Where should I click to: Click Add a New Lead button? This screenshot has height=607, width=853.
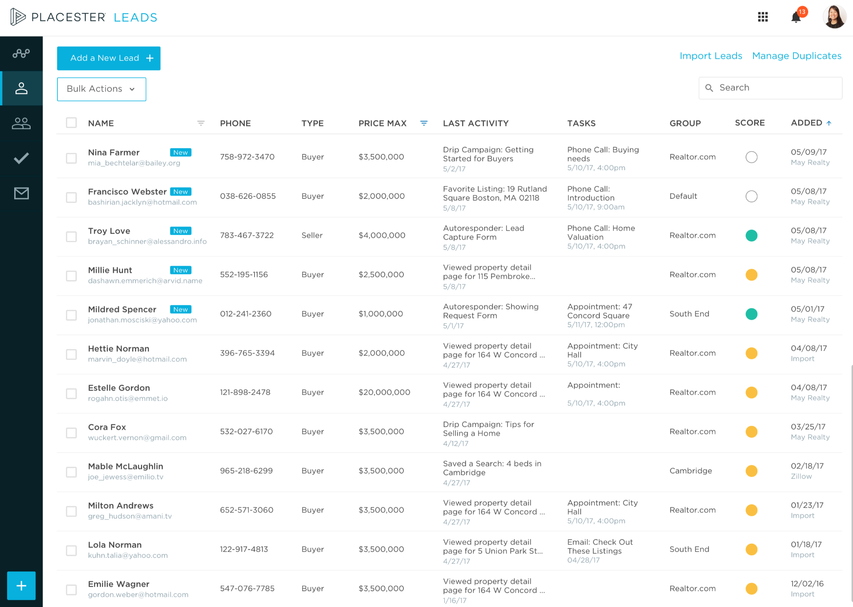(108, 58)
